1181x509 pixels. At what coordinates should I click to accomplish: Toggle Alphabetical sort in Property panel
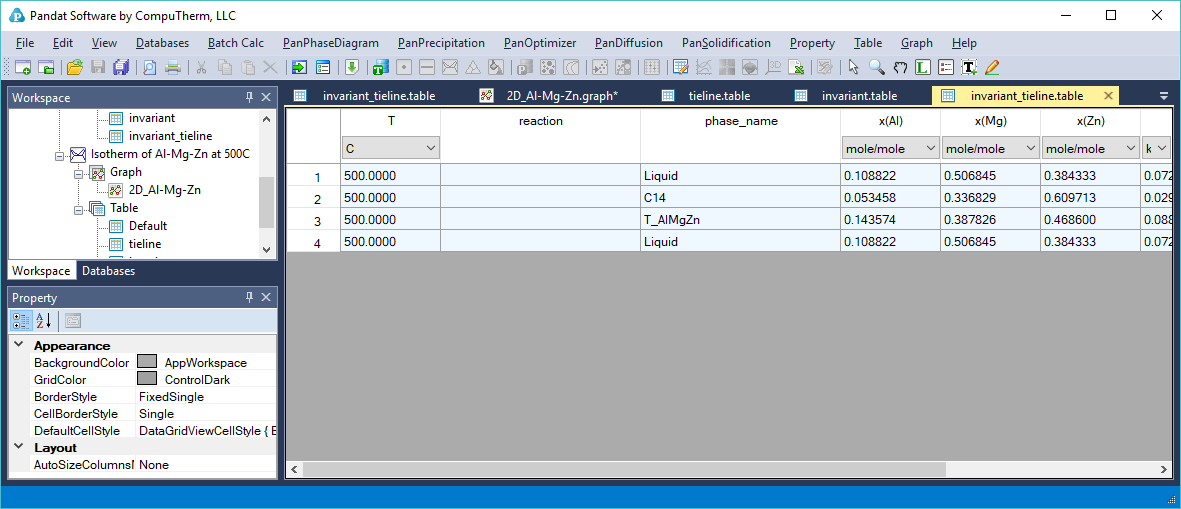point(44,320)
